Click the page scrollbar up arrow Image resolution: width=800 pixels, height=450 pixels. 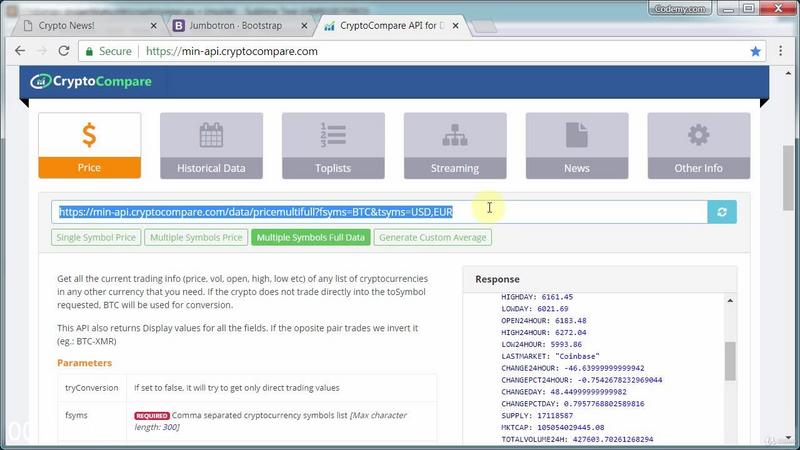point(788,73)
